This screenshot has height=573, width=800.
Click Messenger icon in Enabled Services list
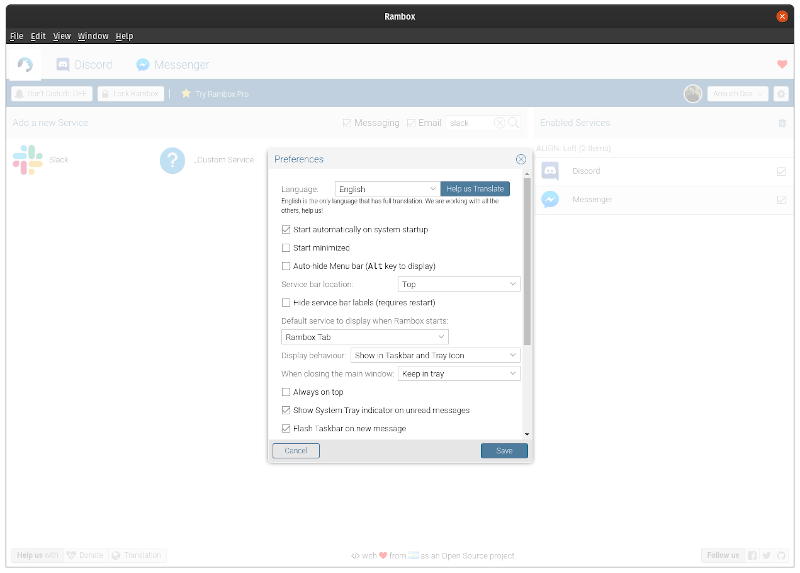pos(550,200)
